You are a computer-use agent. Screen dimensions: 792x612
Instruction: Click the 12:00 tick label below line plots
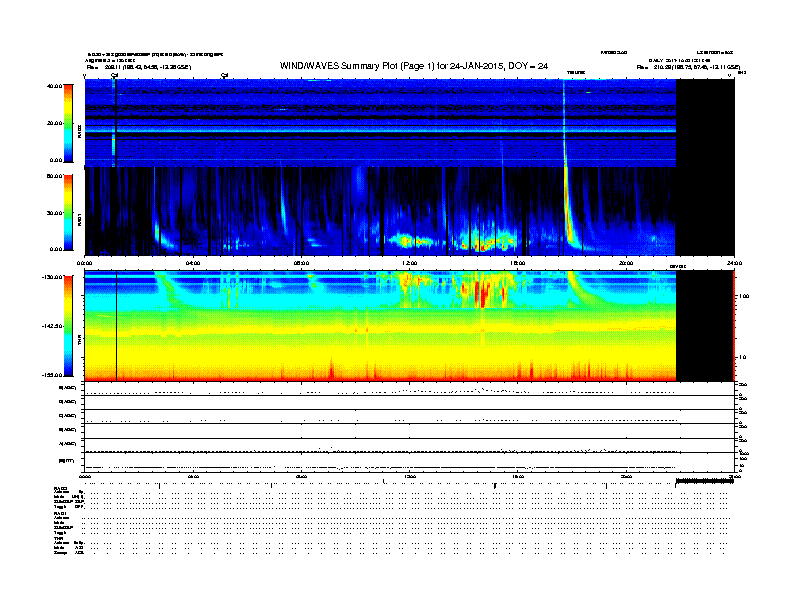(x=410, y=477)
